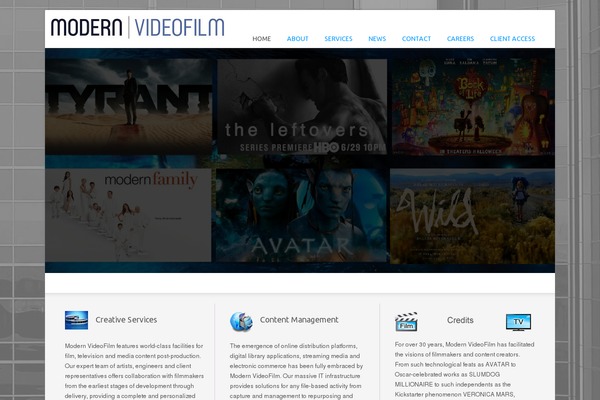Click the Content Management globe icon
The width and height of the screenshot is (600, 400).
point(241,321)
